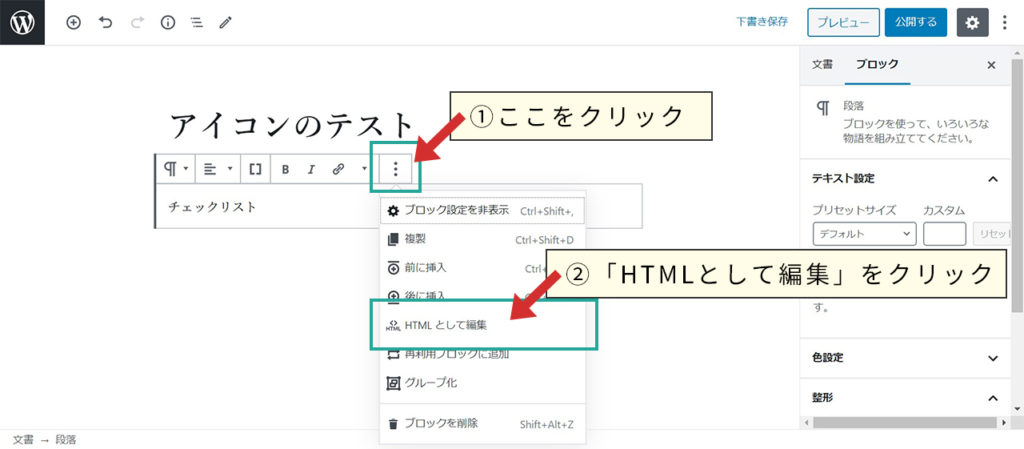Open the top-right more options menu
This screenshot has height=449, width=1024.
pyautogui.click(x=1004, y=23)
